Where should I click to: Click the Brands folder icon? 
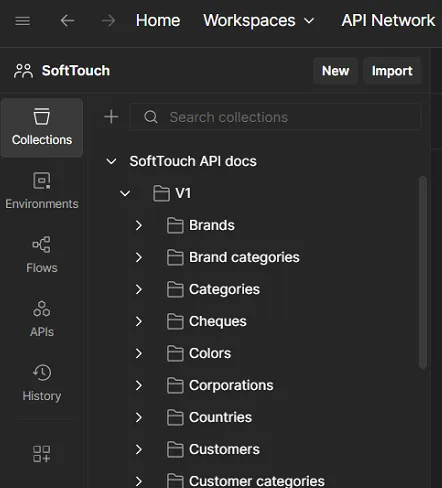175,225
